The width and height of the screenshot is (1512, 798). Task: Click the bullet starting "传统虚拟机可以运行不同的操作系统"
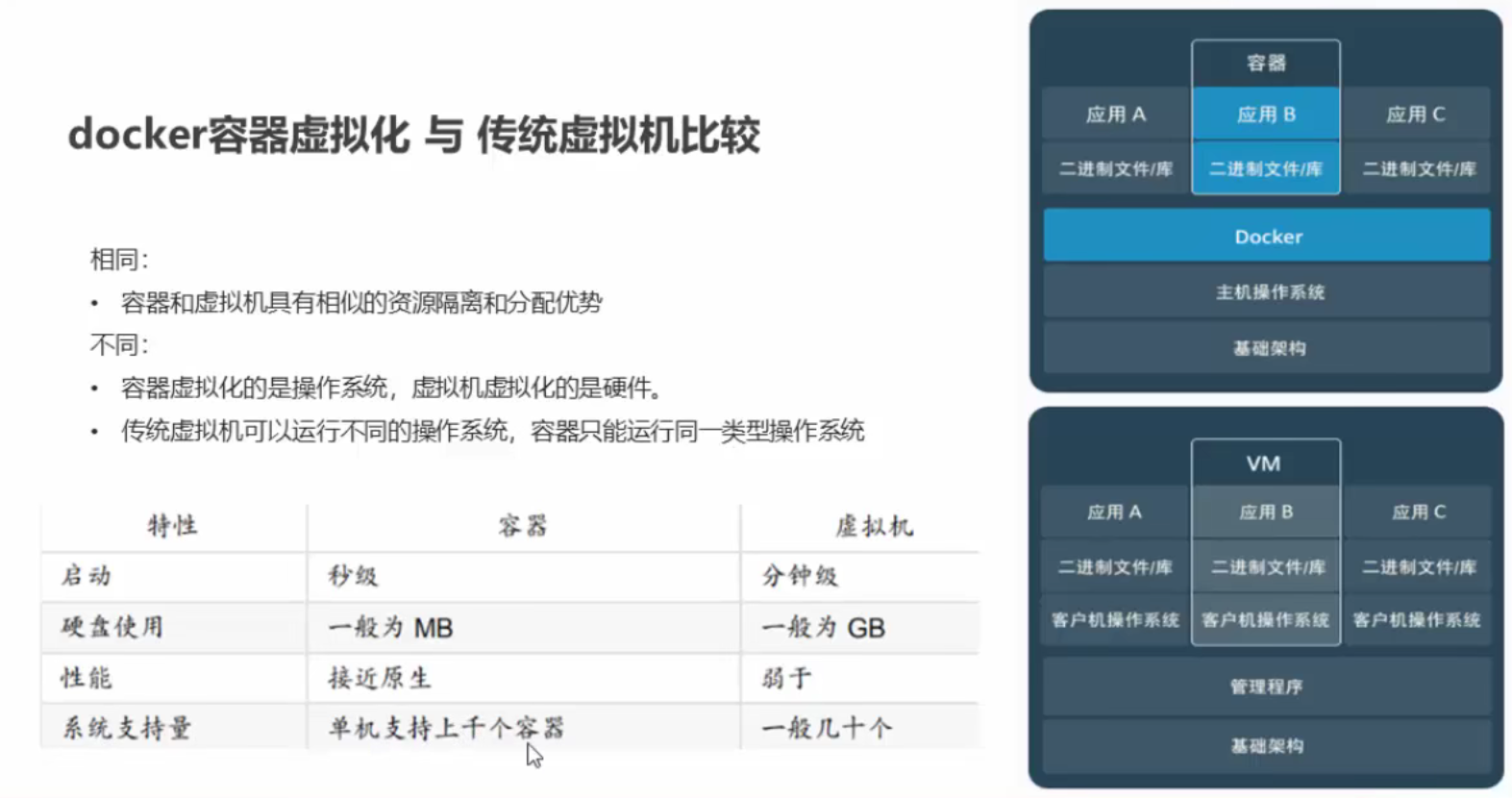[492, 431]
